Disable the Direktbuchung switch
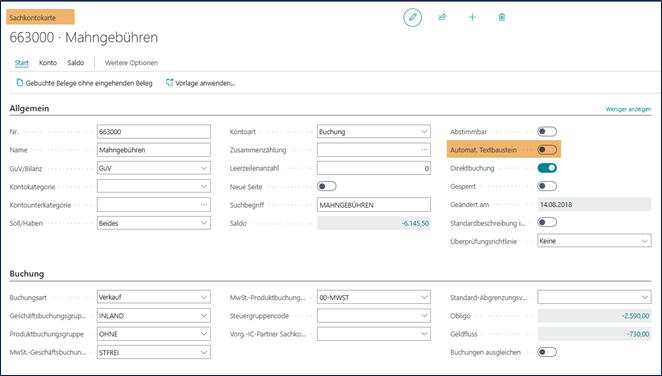Viewport: 662px width, 376px height. (547, 168)
